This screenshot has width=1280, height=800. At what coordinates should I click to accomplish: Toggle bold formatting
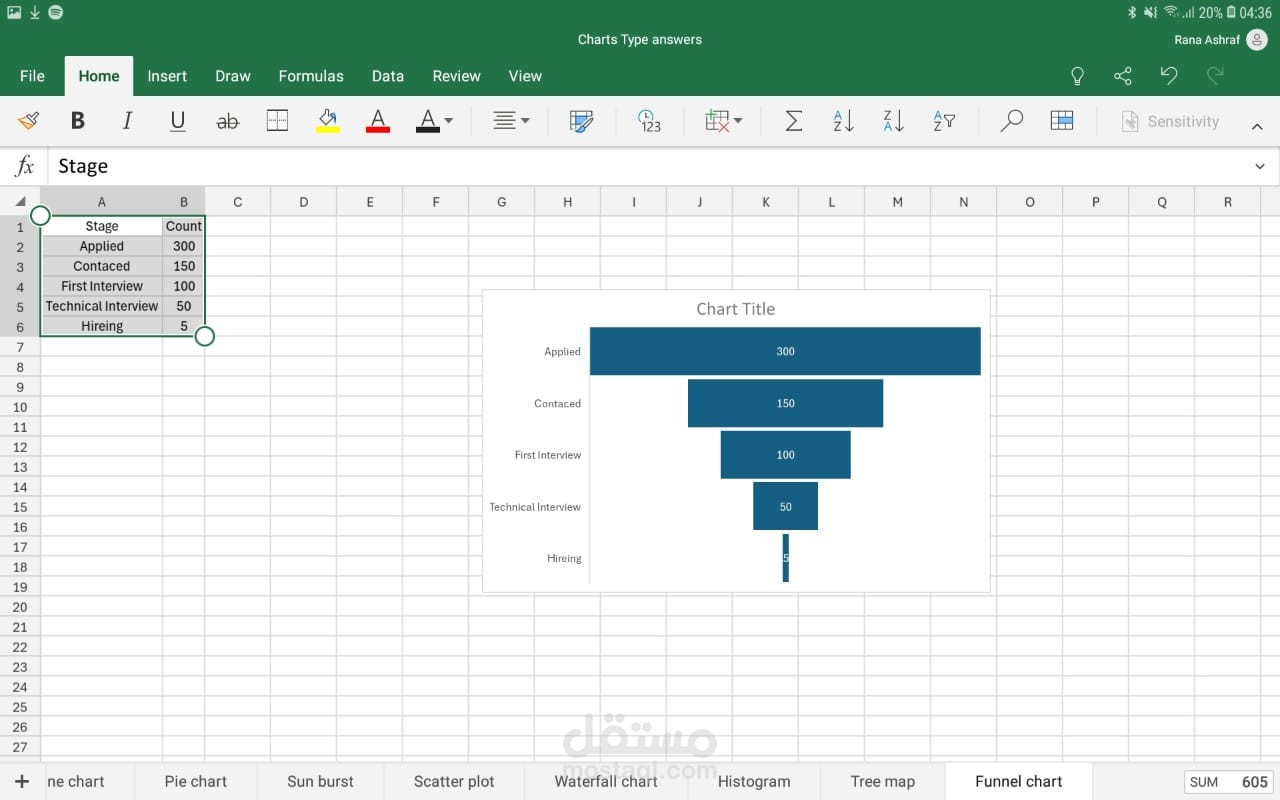click(77, 121)
